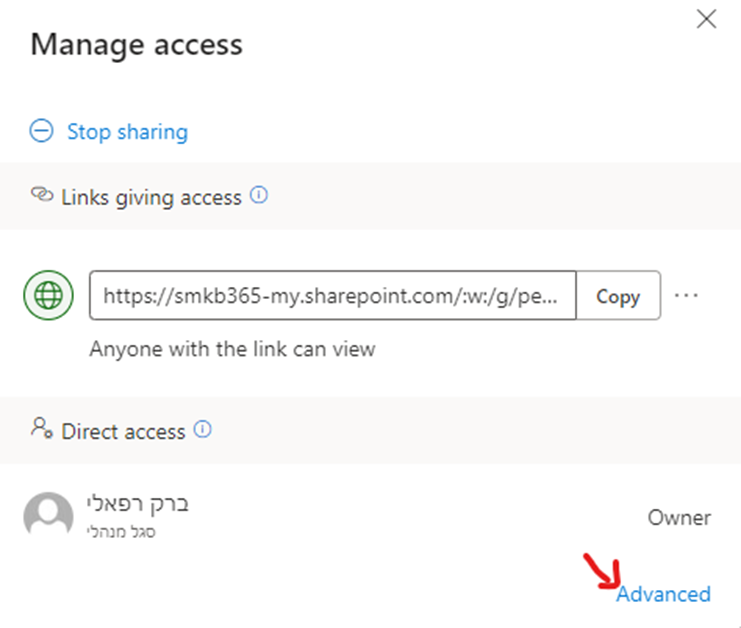
Task: Click the 'Anyone with the link can view' text
Action: click(x=232, y=349)
